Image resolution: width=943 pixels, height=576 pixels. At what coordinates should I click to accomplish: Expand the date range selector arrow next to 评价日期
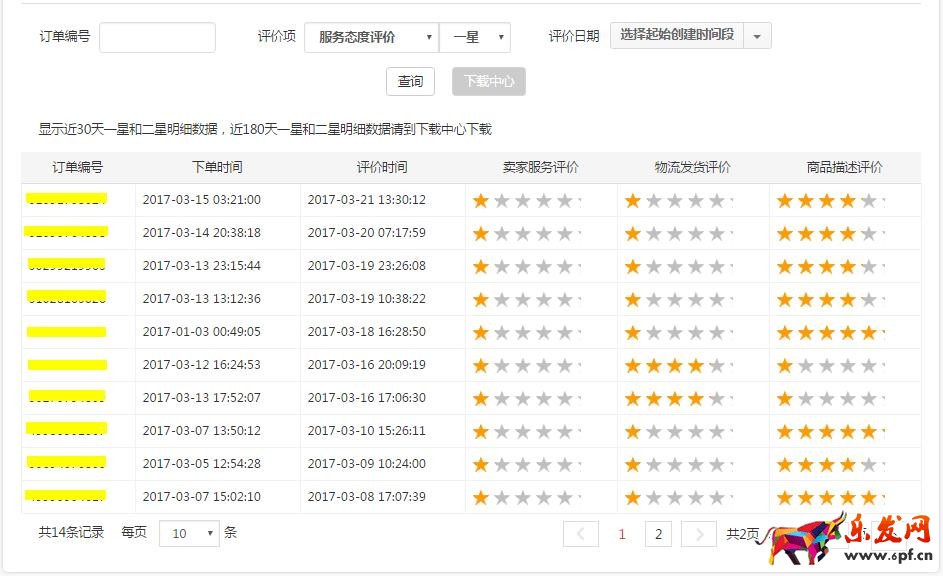click(x=757, y=36)
